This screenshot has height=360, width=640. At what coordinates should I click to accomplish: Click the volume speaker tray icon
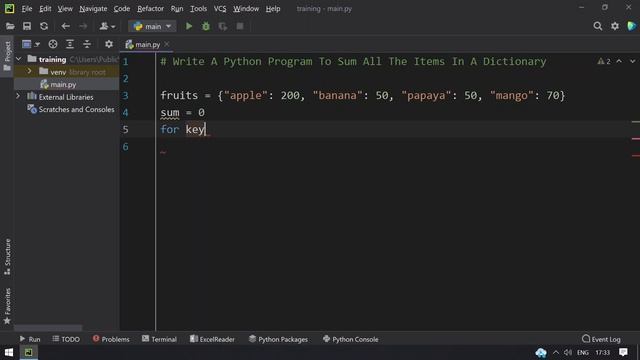coord(568,352)
